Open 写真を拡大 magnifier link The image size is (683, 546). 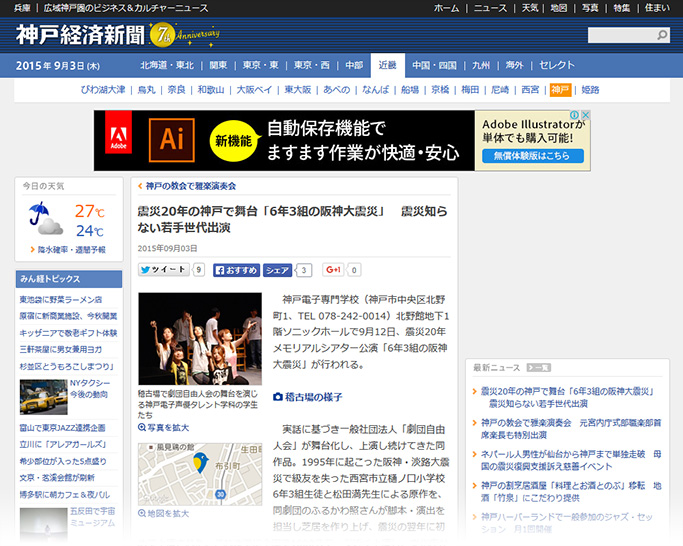click(x=163, y=427)
